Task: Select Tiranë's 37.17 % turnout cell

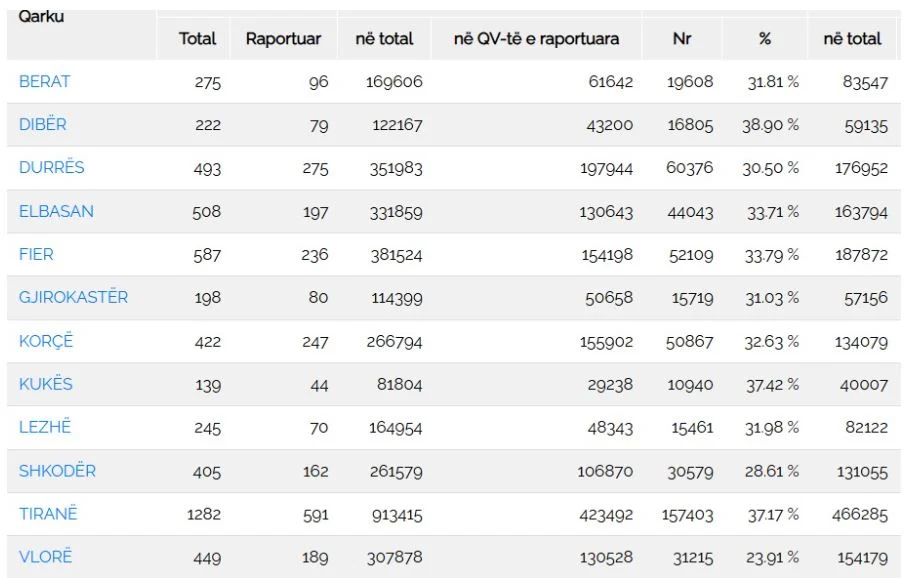Action: pyautogui.click(x=773, y=514)
